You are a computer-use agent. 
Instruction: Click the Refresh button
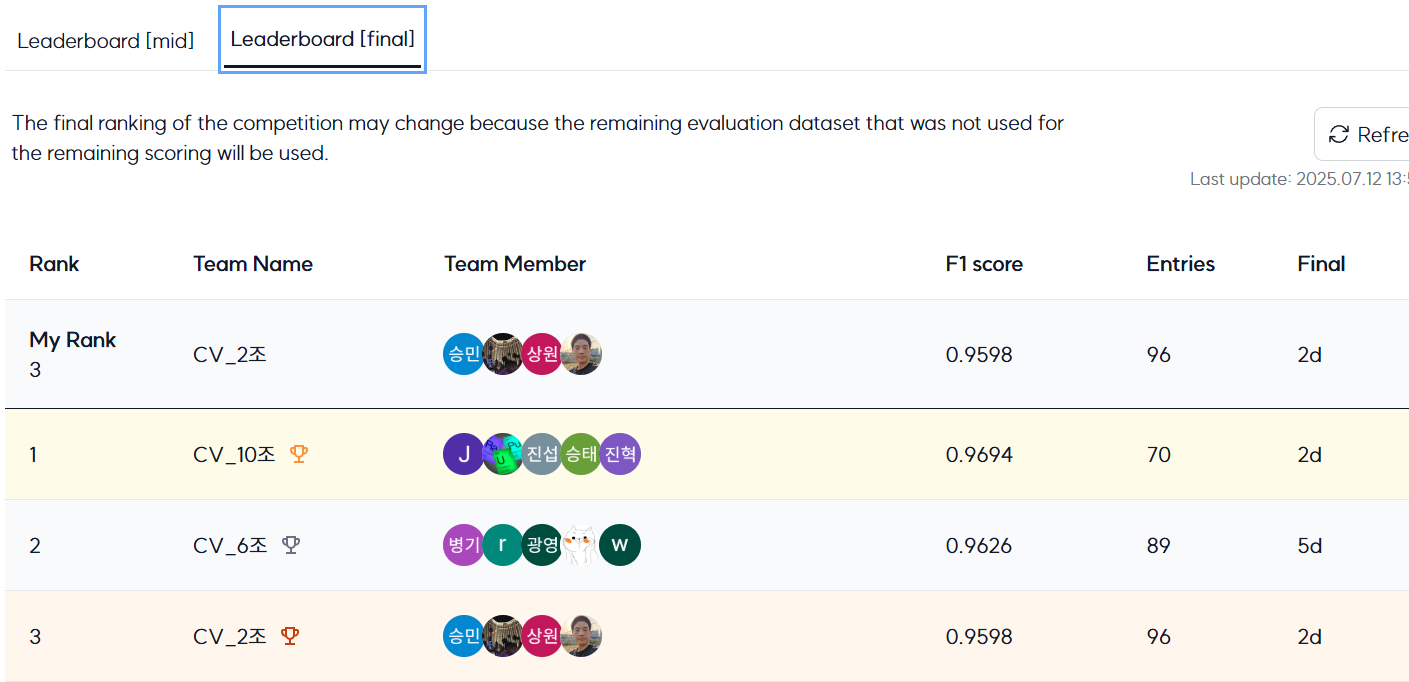(1362, 134)
